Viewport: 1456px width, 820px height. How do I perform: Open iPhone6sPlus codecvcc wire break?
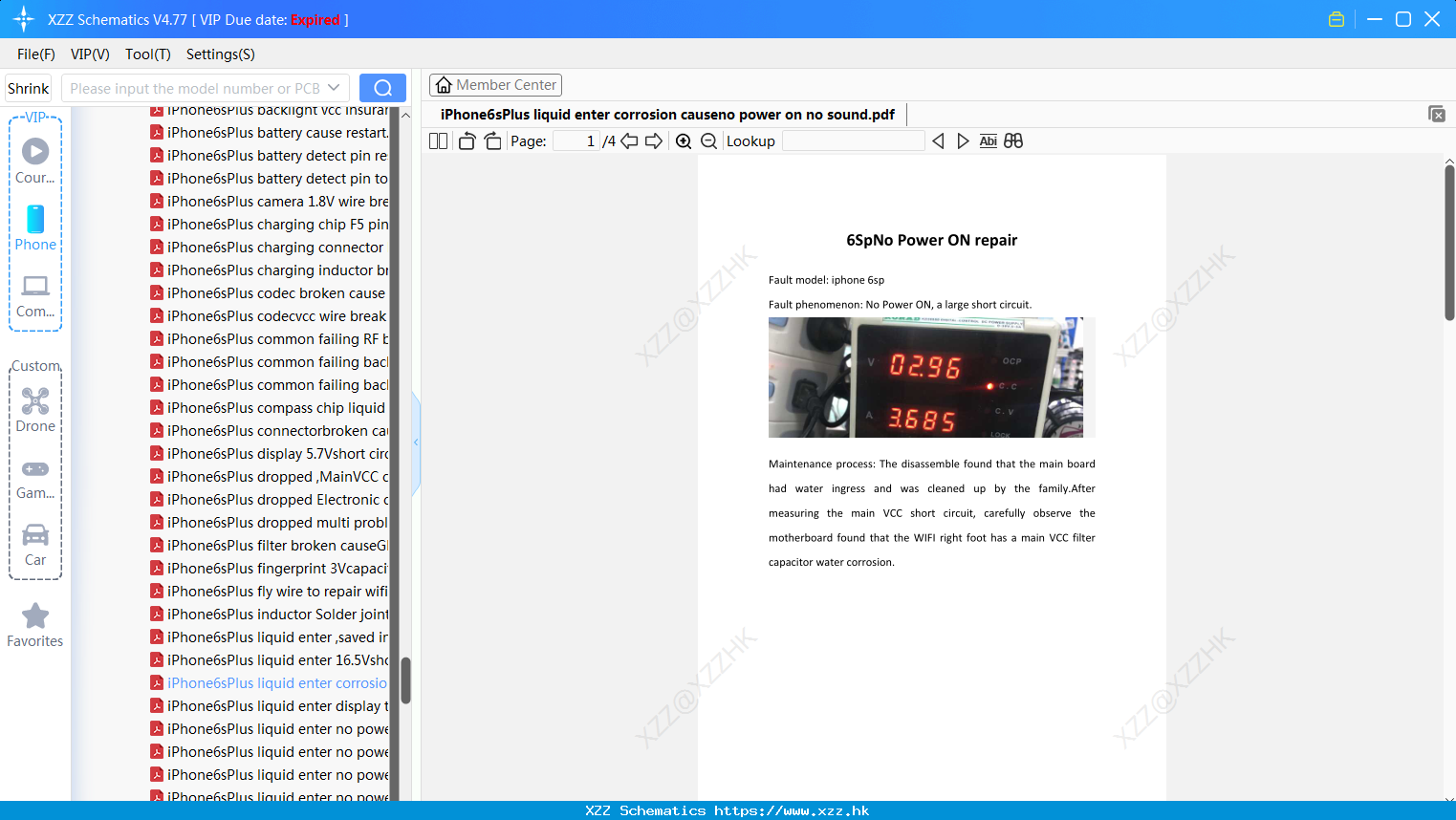click(269, 316)
